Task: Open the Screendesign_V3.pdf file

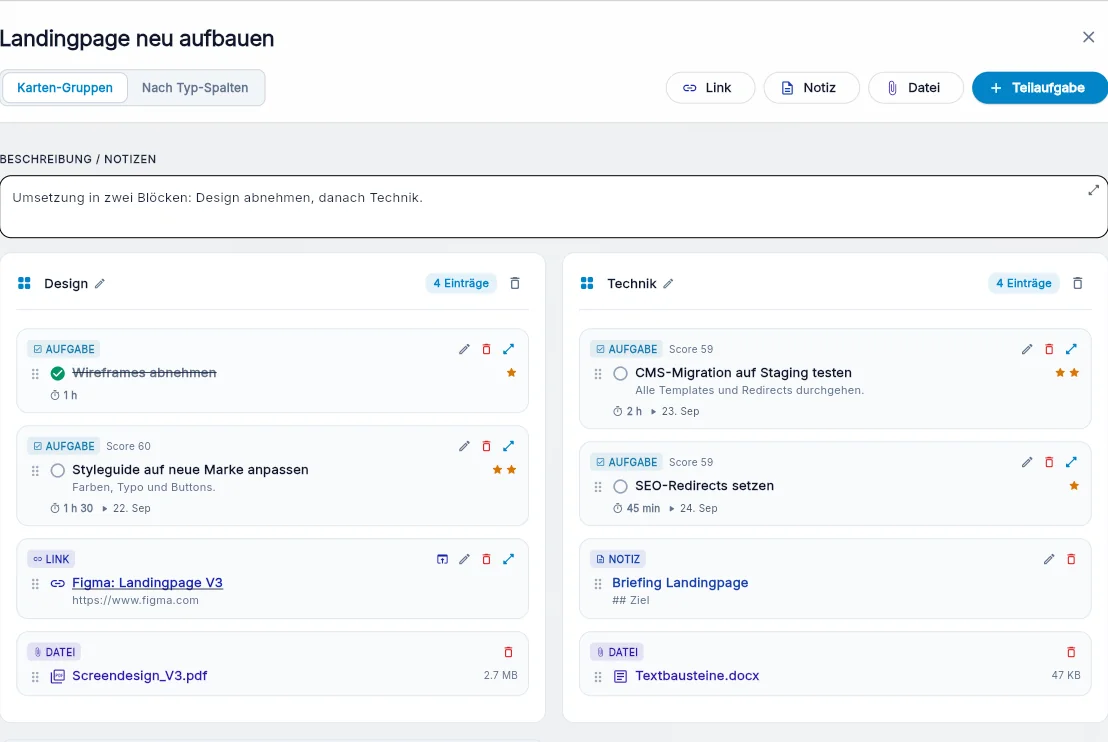Action: pos(139,676)
